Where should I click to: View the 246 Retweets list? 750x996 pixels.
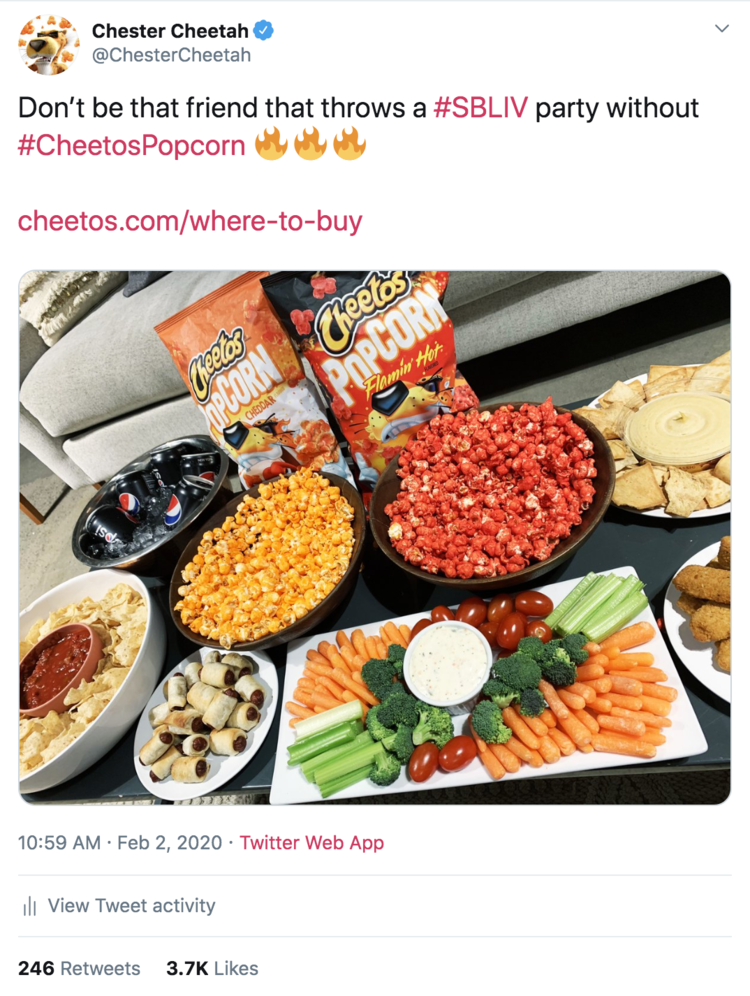coord(79,968)
